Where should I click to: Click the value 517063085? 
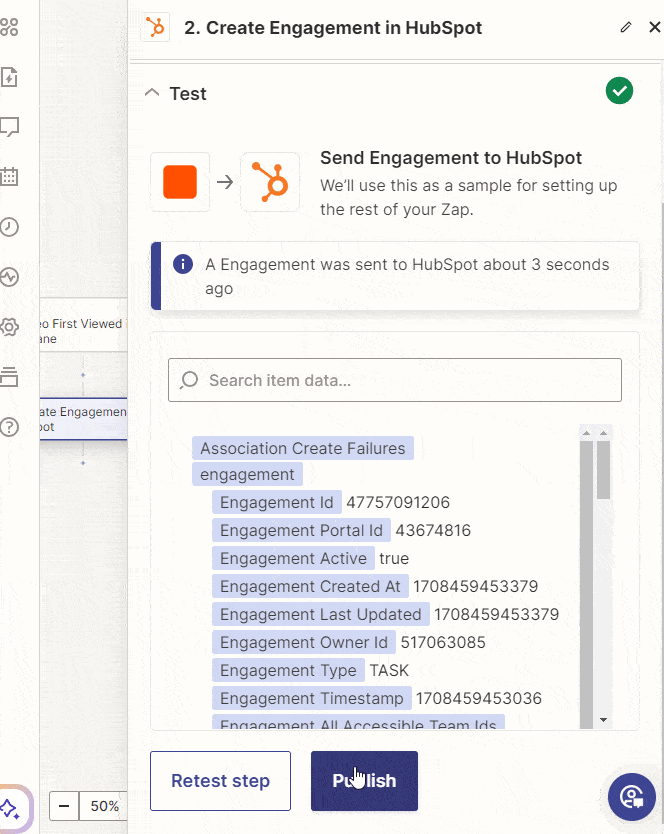pyautogui.click(x=443, y=643)
